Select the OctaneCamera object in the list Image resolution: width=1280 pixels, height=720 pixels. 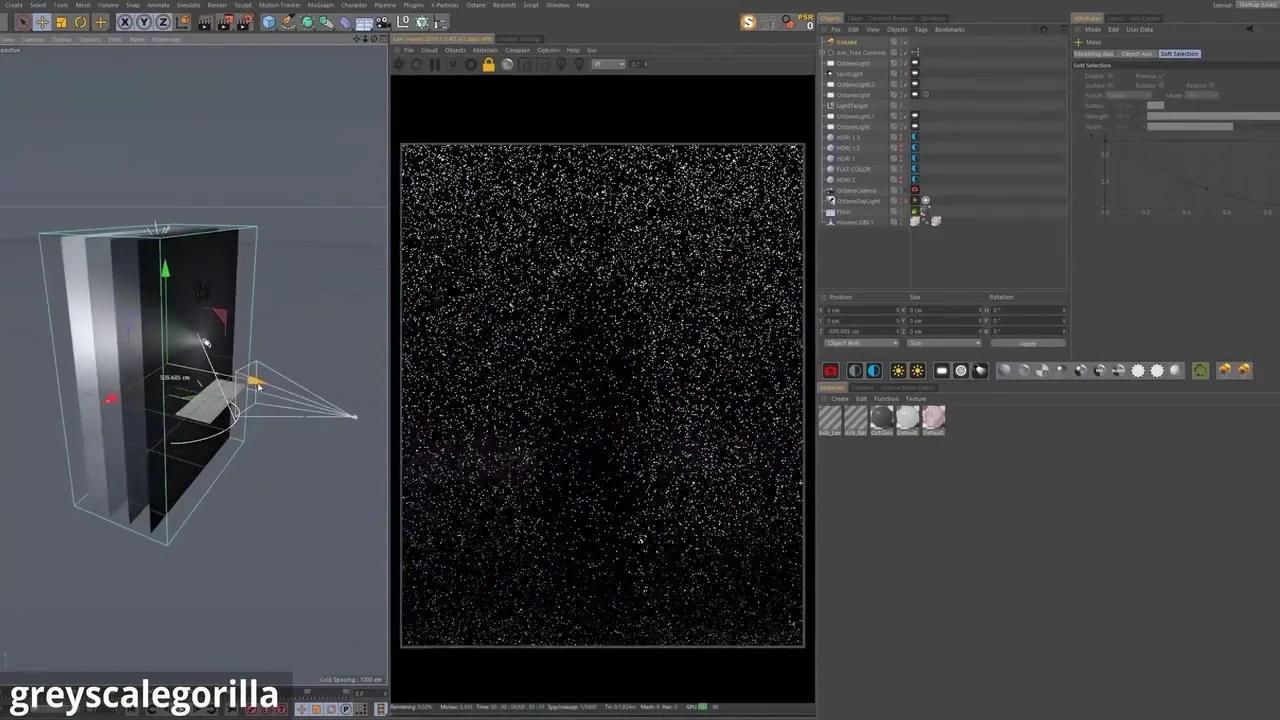[856, 190]
